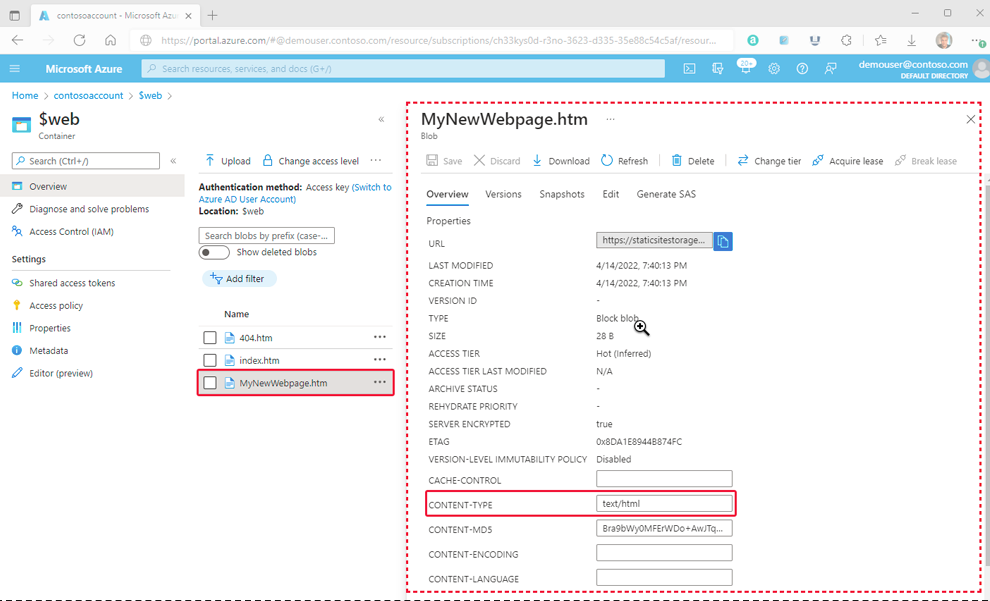Open Overview in the left menu
The width and height of the screenshot is (990, 601).
(92, 186)
